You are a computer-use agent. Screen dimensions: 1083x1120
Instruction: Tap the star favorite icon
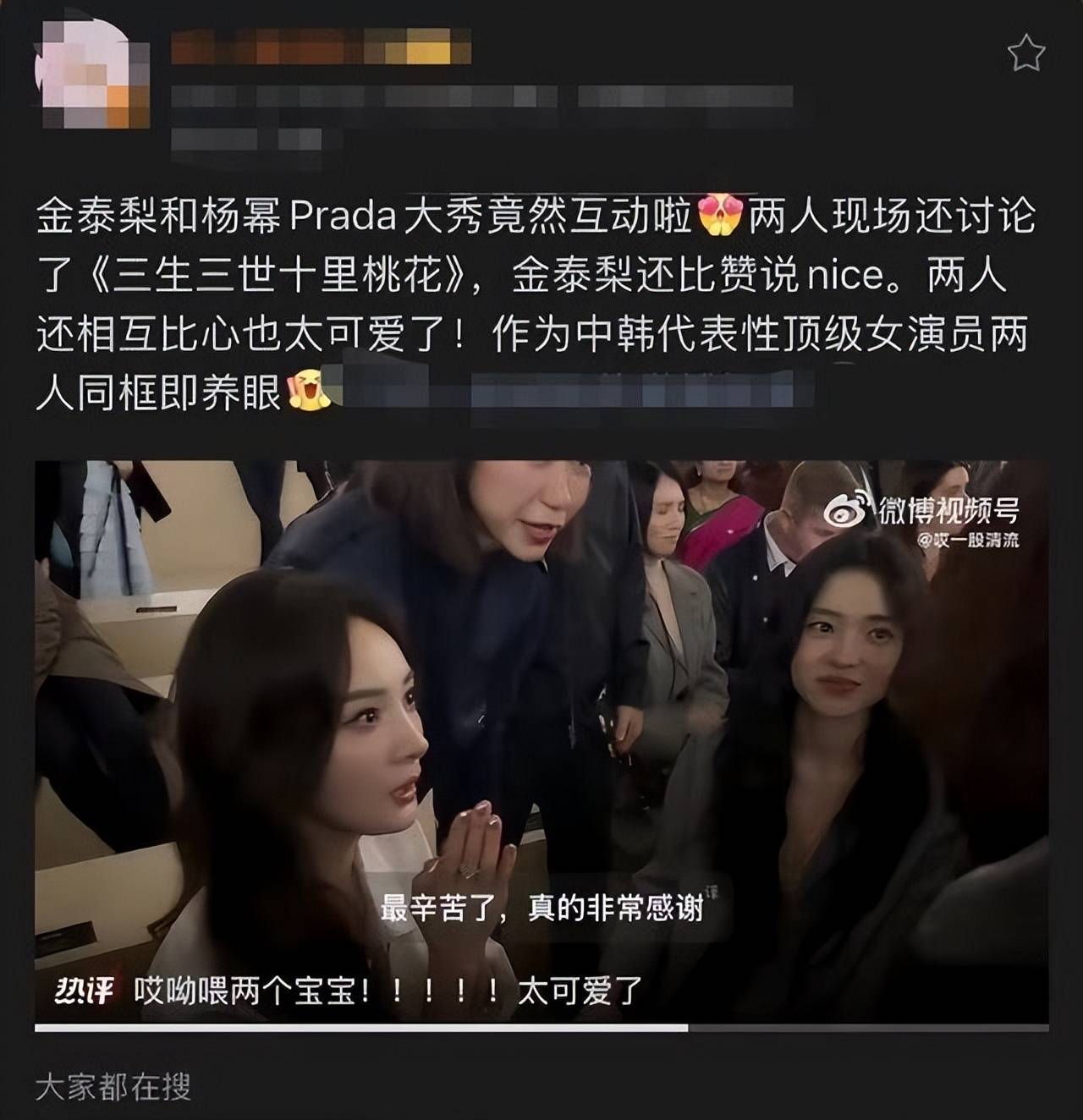point(1026,52)
